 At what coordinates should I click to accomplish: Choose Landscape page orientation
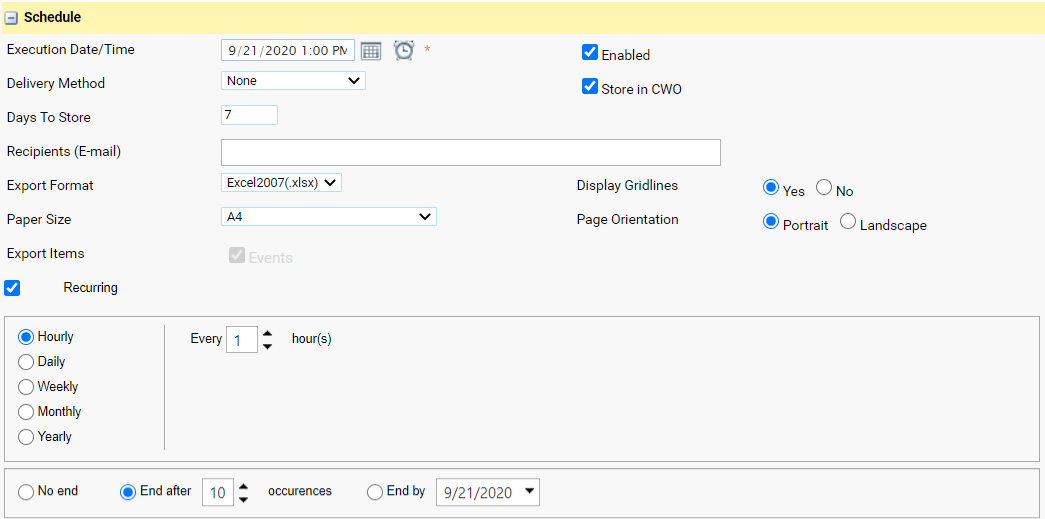tap(848, 223)
